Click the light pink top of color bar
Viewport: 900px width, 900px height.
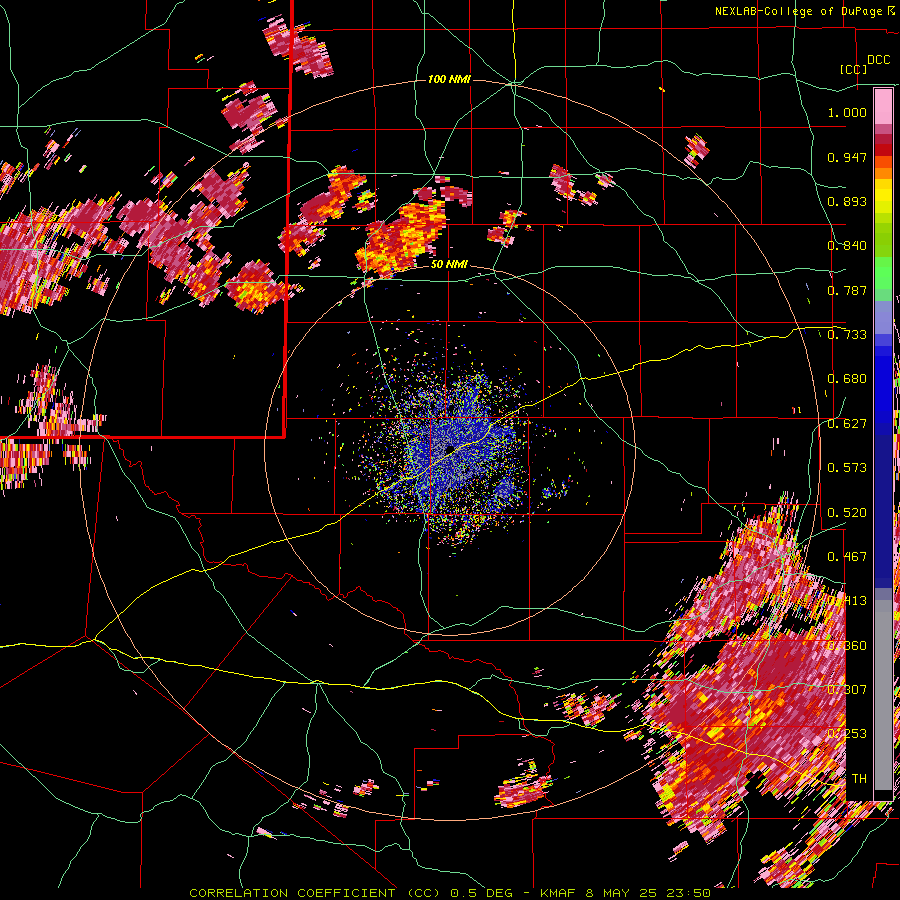coord(883,107)
